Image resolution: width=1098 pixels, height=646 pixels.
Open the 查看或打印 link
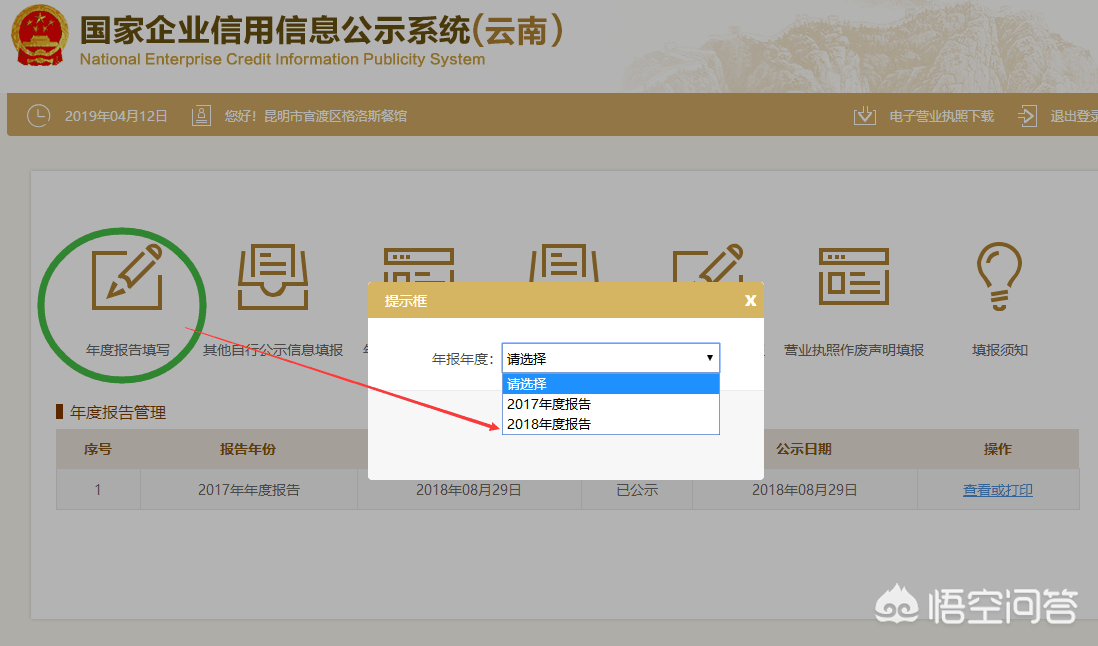(x=997, y=489)
